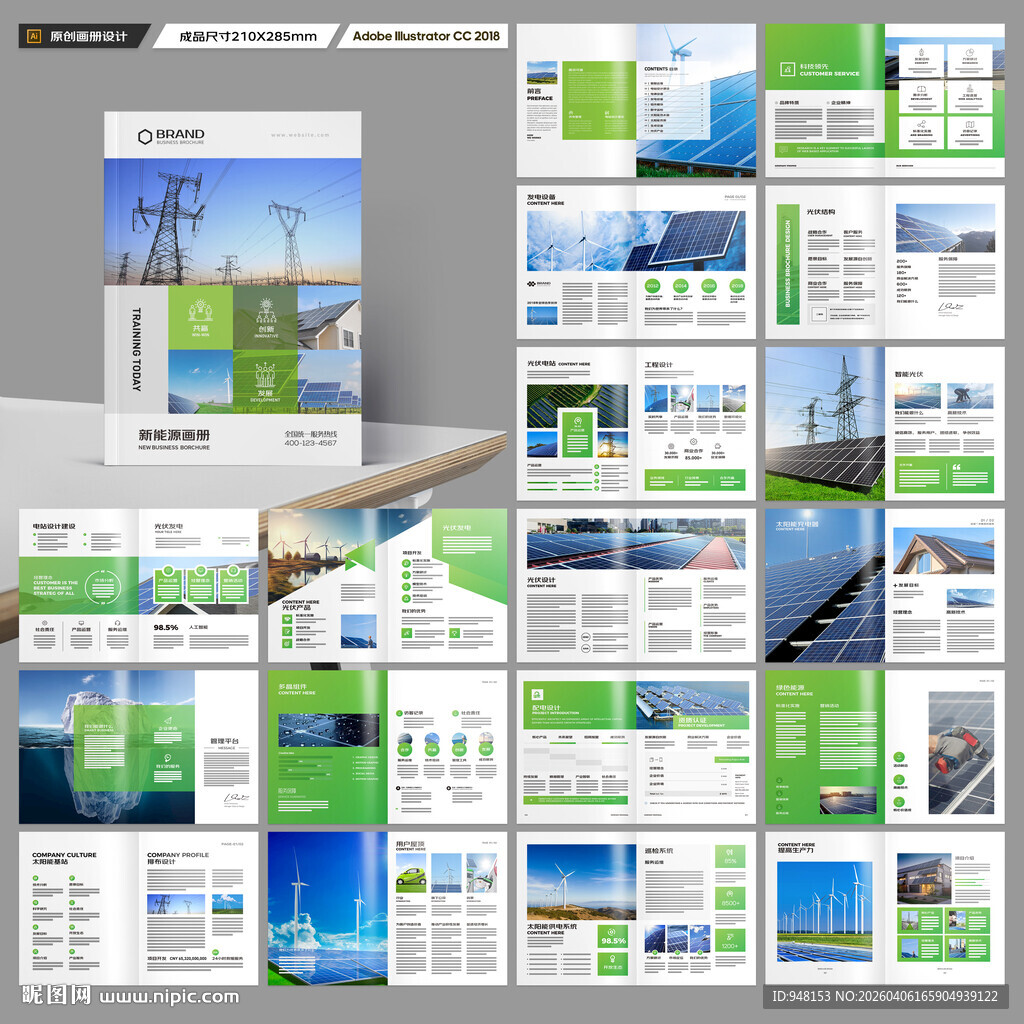Click the vertical TRAINING TODAY text
The width and height of the screenshot is (1024, 1024).
tap(136, 349)
